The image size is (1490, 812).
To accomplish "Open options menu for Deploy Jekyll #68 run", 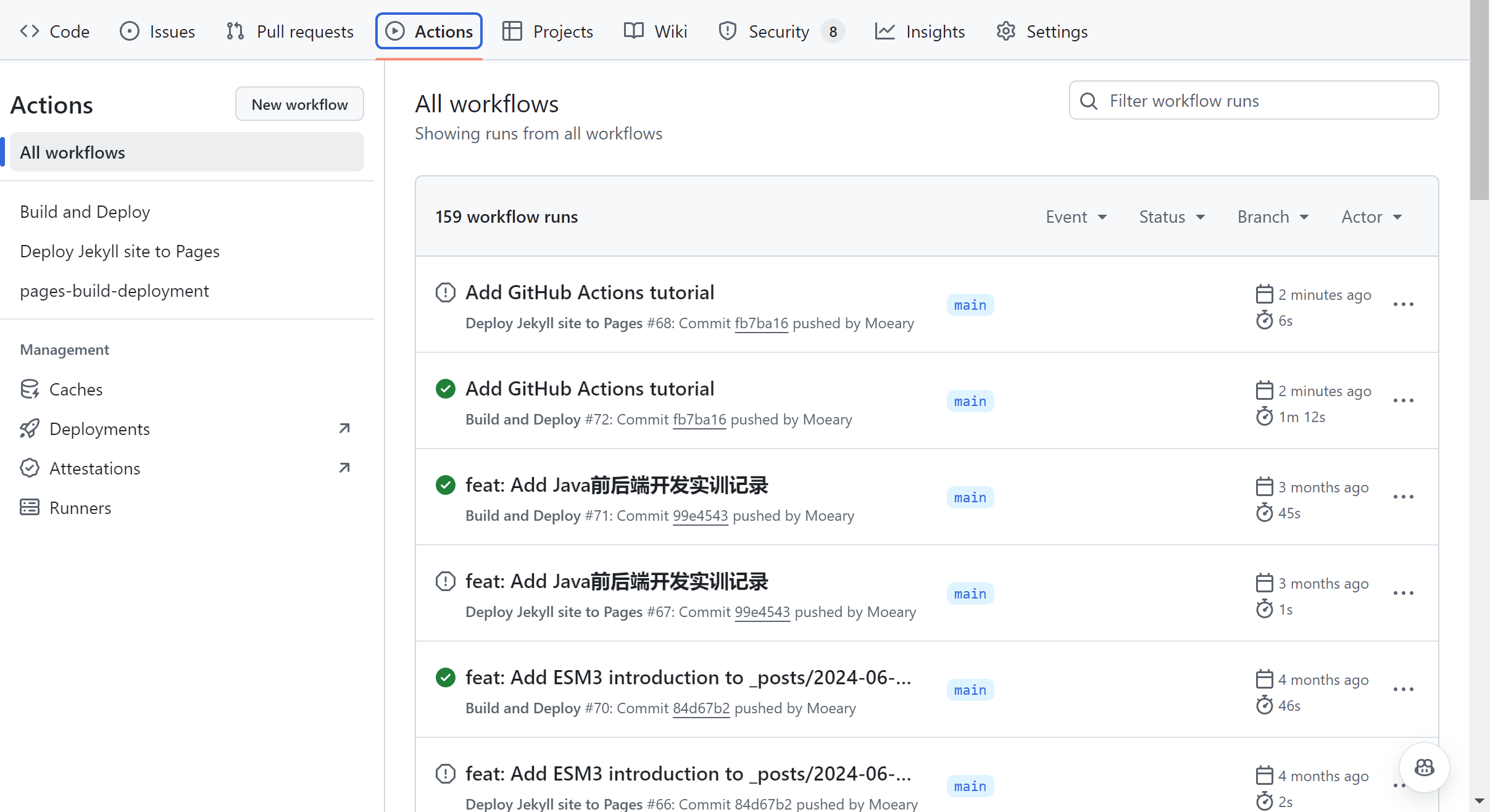I will point(1403,305).
